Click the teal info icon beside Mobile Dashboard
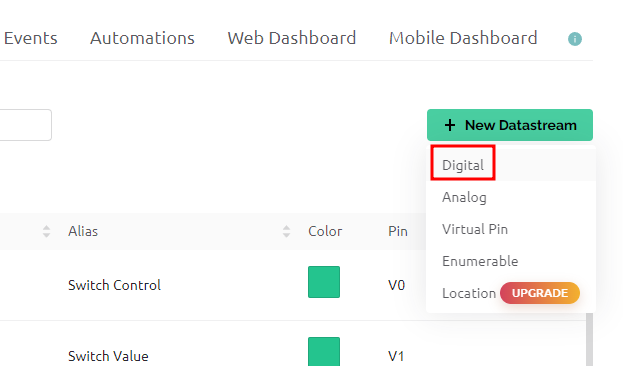This screenshot has width=623, height=366. (575, 39)
